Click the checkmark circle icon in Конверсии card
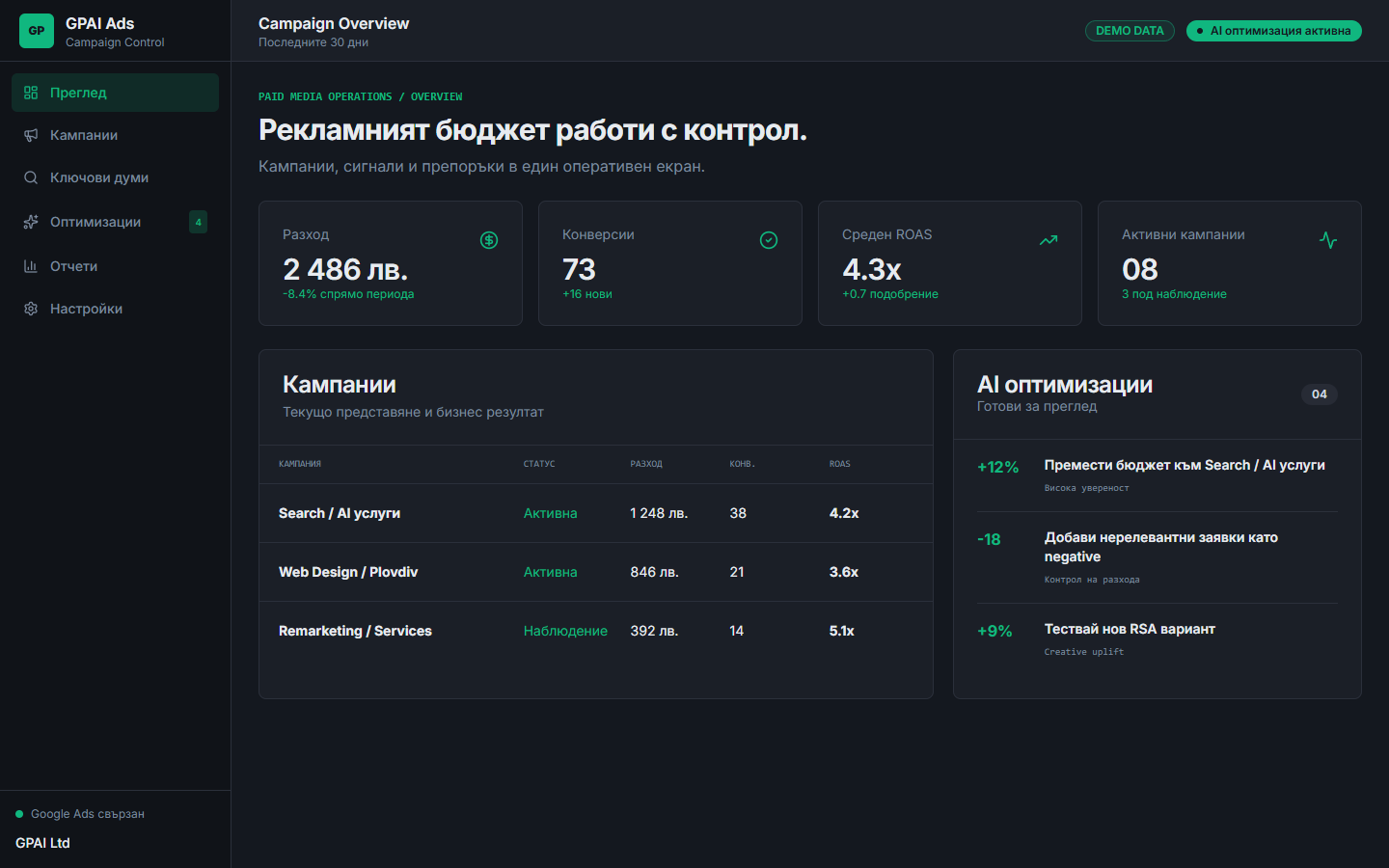 pos(769,240)
